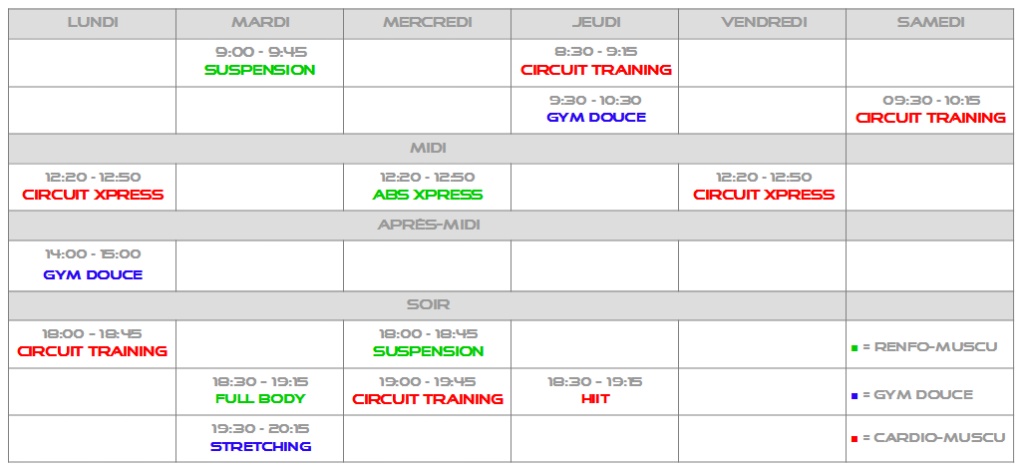Click the APRÈS-MIDI section header
The image size is (1024, 471).
(x=427, y=225)
